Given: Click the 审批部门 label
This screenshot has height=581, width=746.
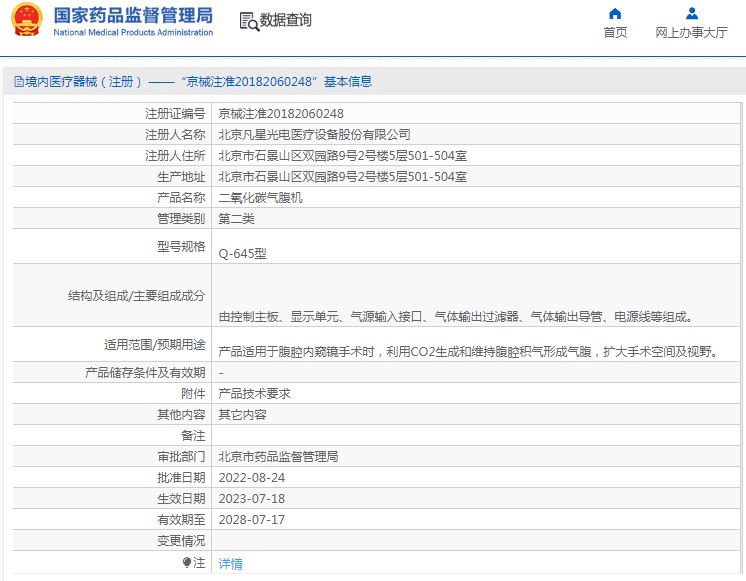Looking at the screenshot, I should 181,456.
